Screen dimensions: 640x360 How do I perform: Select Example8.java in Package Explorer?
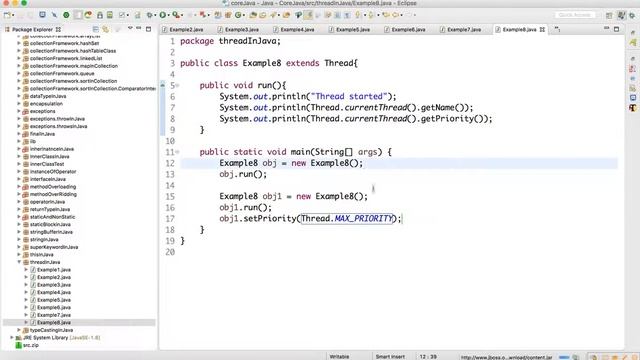pyautogui.click(x=53, y=322)
